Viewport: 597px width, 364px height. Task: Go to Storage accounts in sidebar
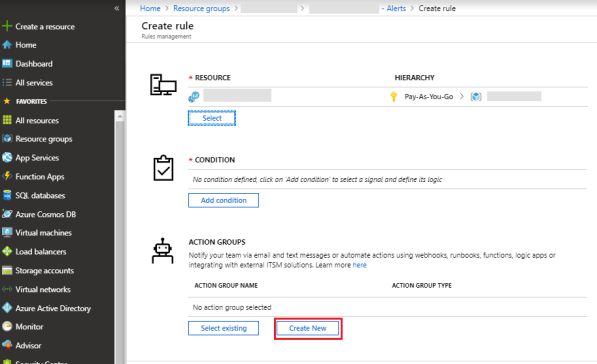click(x=45, y=271)
